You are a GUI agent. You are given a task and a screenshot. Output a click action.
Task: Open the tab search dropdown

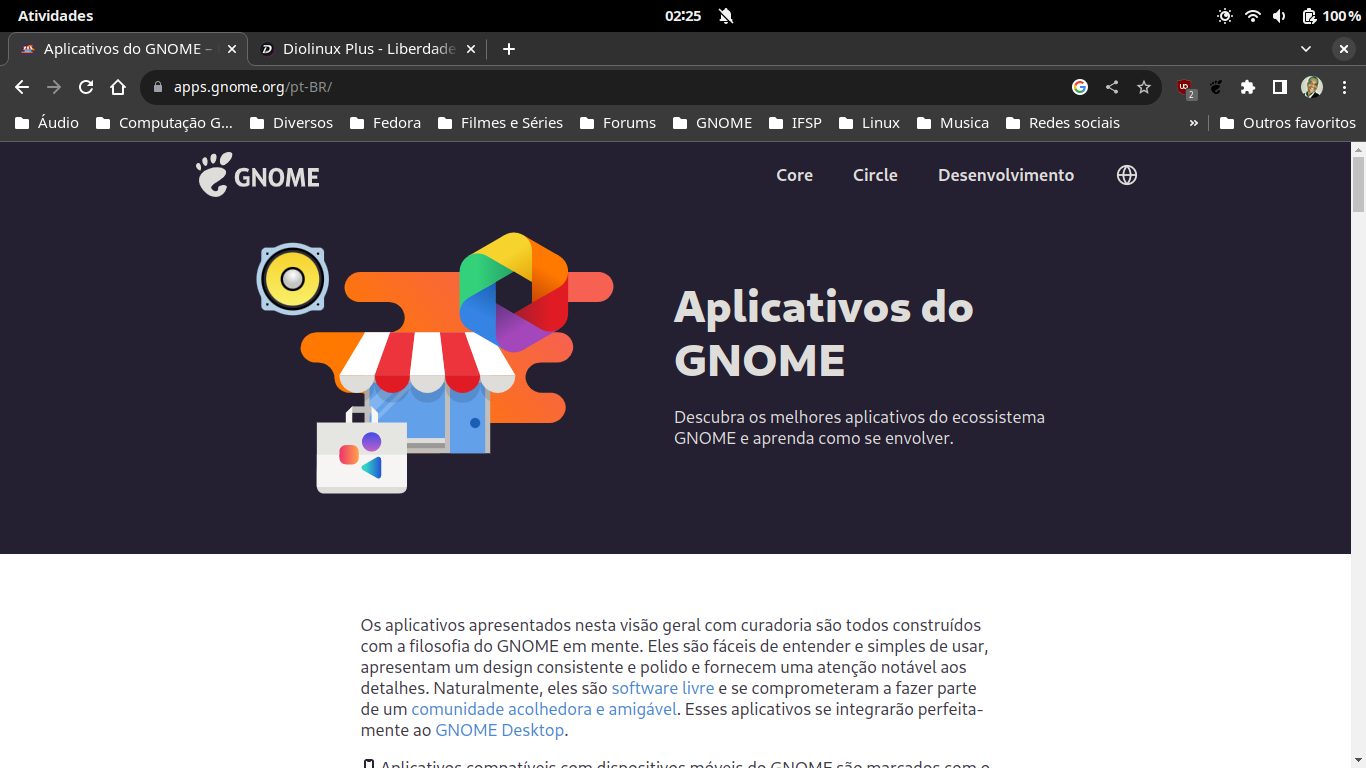coord(1306,49)
